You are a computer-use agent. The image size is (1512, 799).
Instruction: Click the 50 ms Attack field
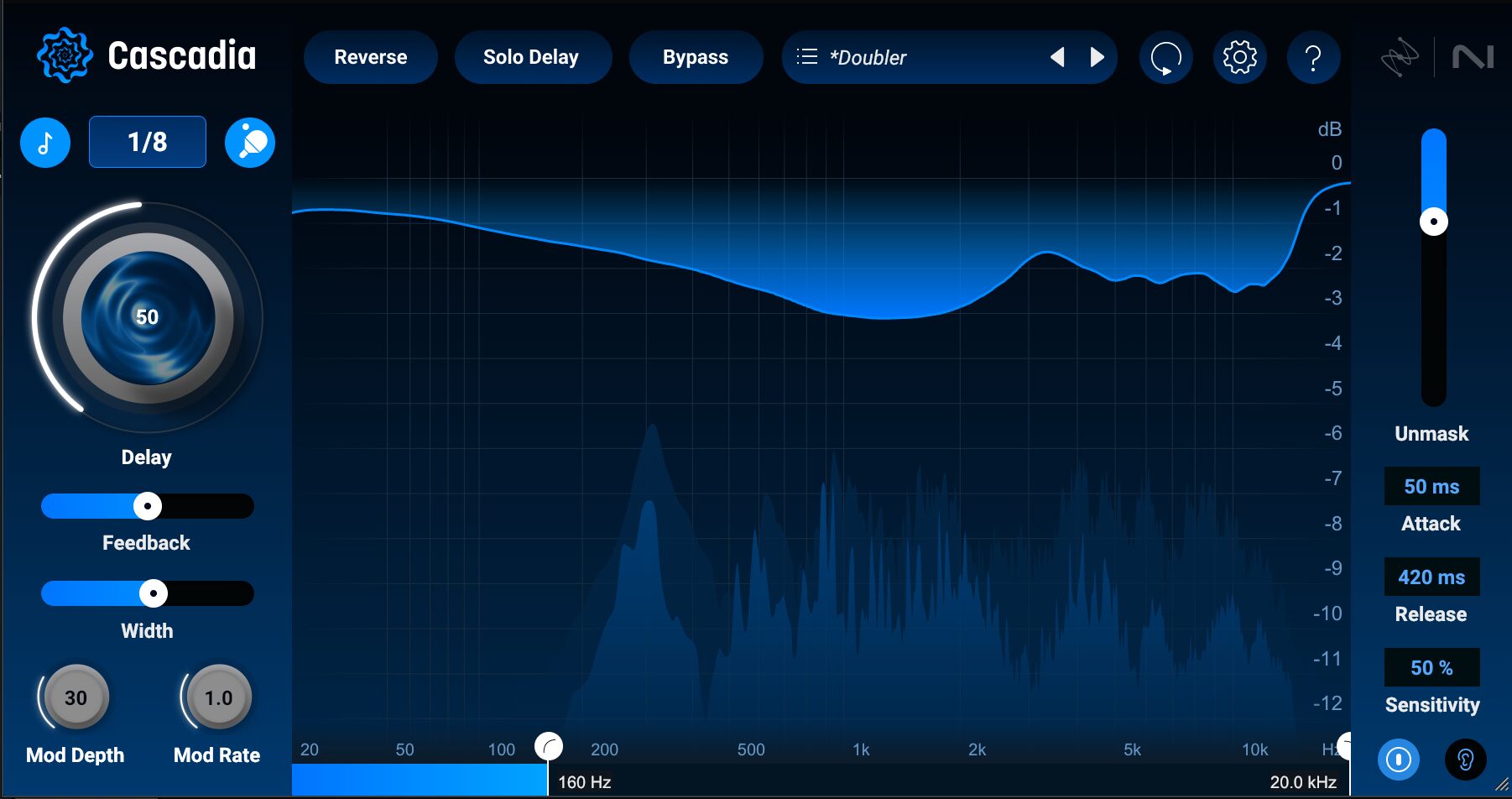tap(1431, 487)
